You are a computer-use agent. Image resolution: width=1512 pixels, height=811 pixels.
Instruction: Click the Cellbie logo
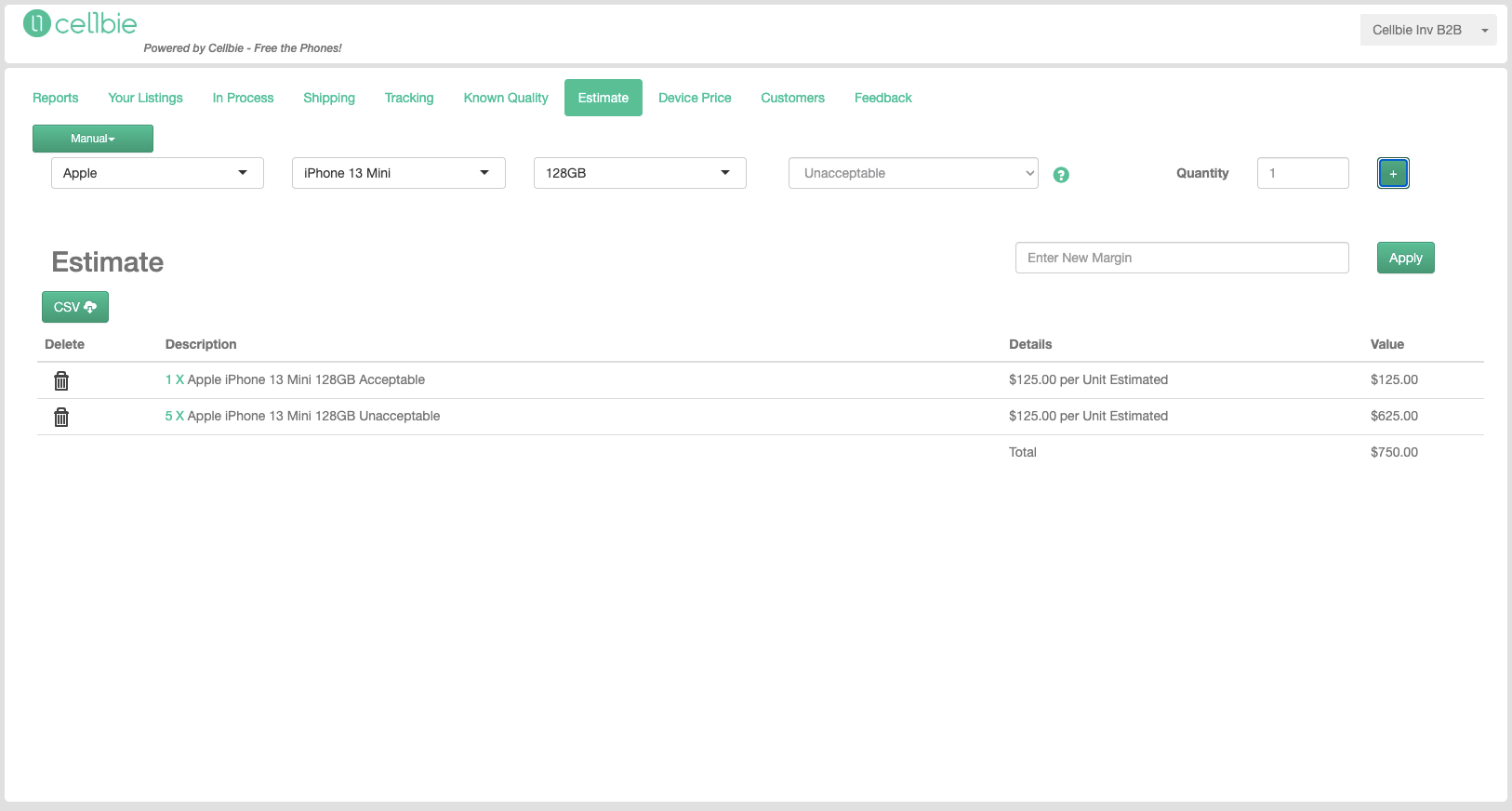coord(80,23)
